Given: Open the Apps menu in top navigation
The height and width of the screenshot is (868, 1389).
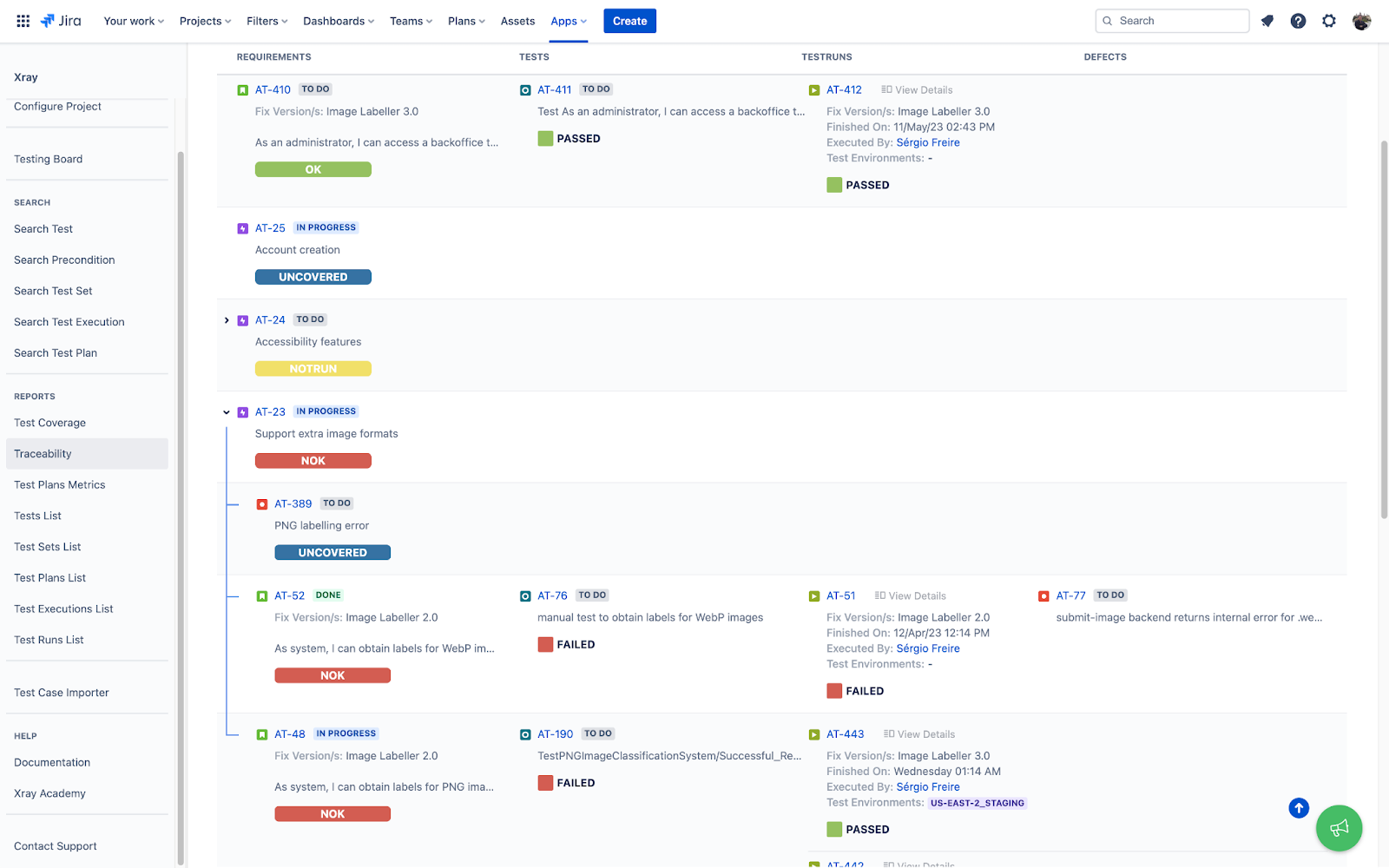Looking at the screenshot, I should 569,21.
